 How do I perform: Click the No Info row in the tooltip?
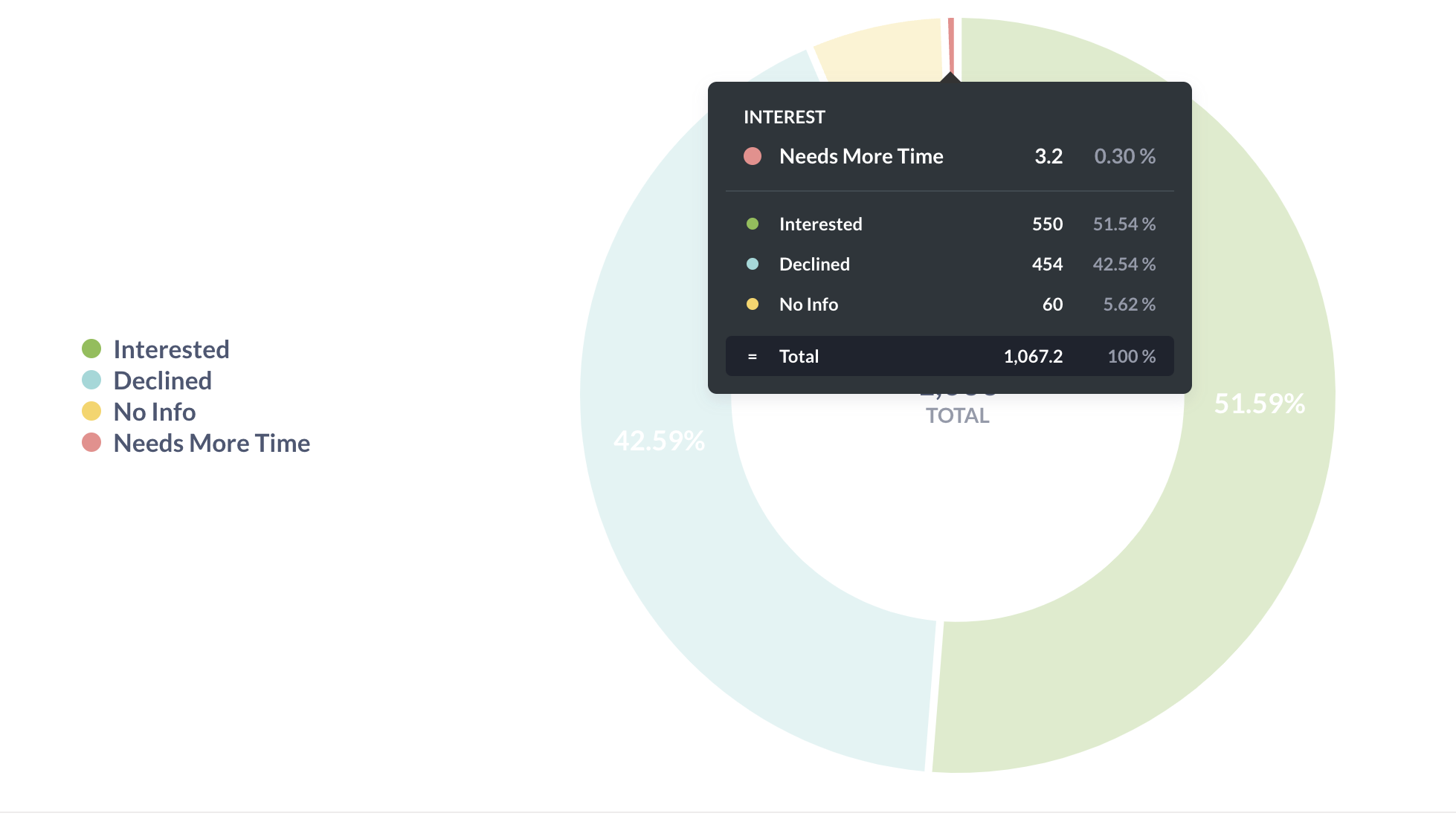point(950,304)
